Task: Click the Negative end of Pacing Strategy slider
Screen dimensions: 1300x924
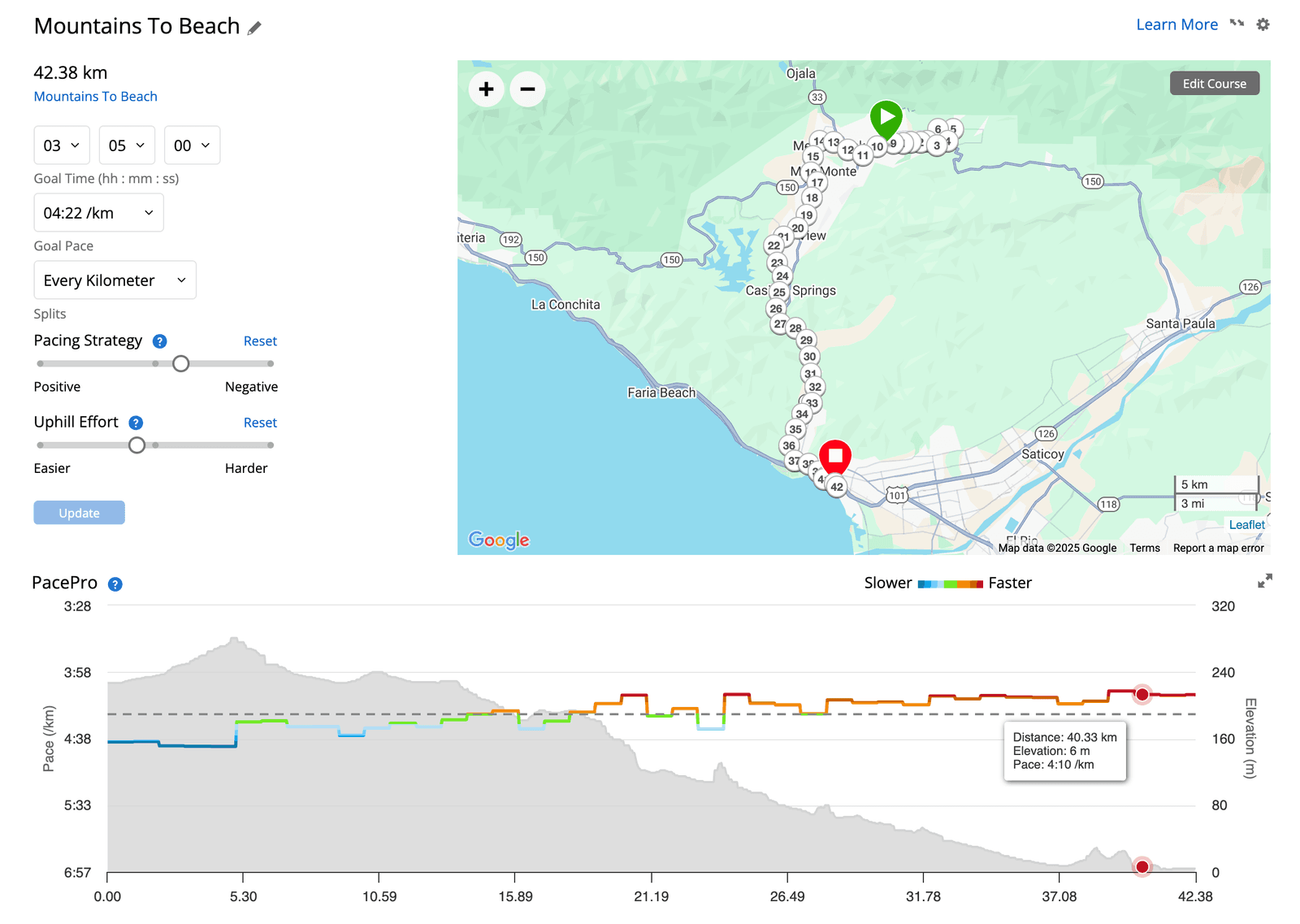Action: pyautogui.click(x=271, y=364)
